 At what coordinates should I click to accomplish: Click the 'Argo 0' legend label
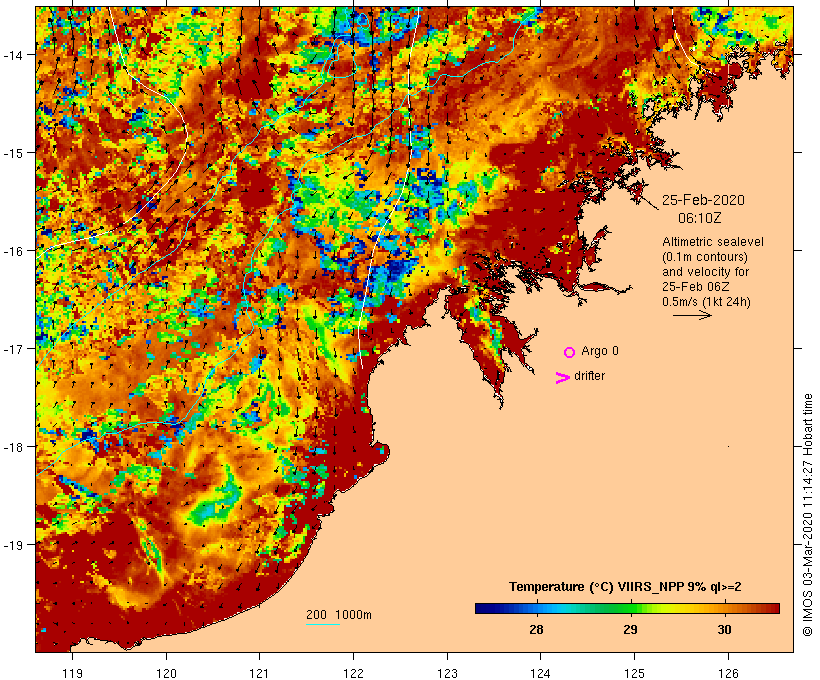600,351
